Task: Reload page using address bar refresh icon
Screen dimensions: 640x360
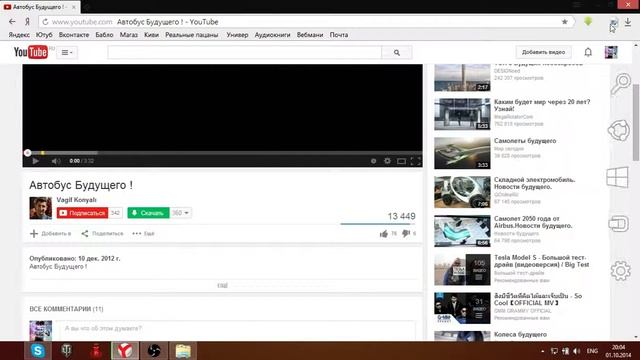Action: pos(45,22)
